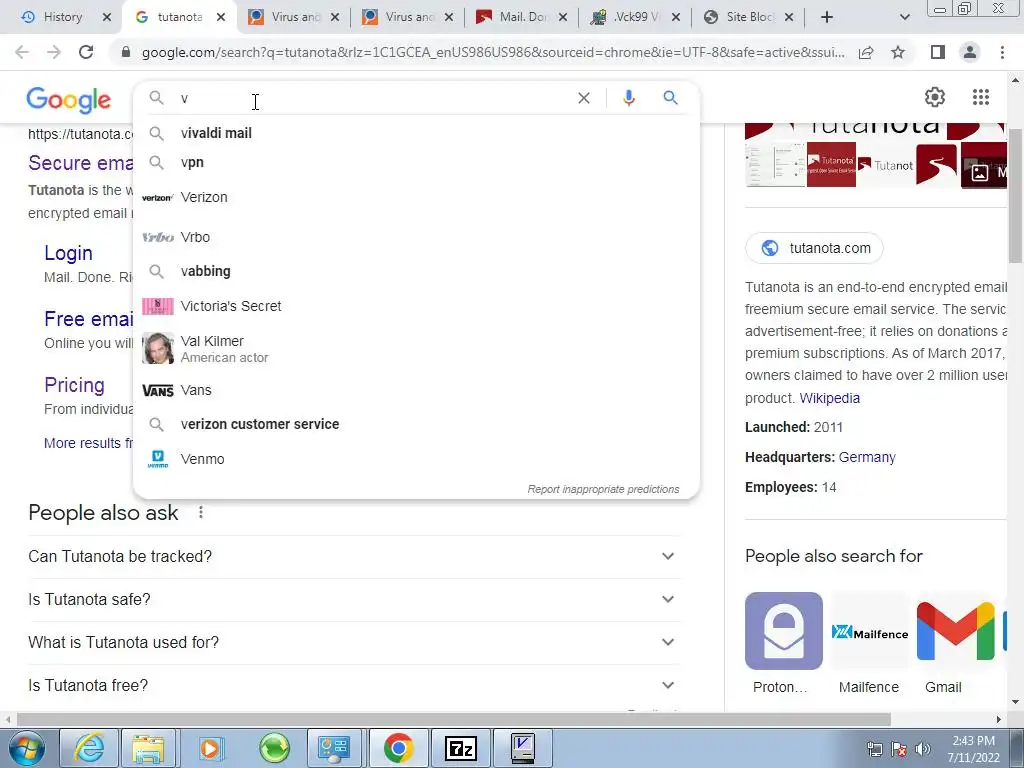The height and width of the screenshot is (768, 1024).
Task: Select Venmo suggestion
Action: click(x=416, y=459)
